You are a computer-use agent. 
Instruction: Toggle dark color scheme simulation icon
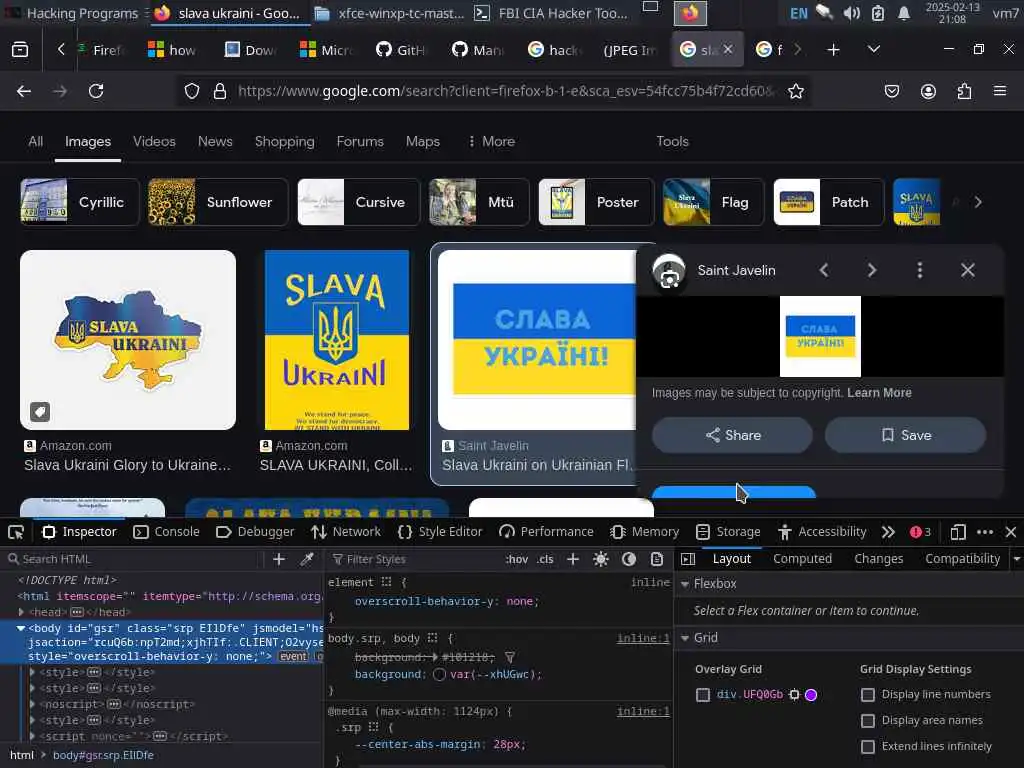(x=629, y=559)
